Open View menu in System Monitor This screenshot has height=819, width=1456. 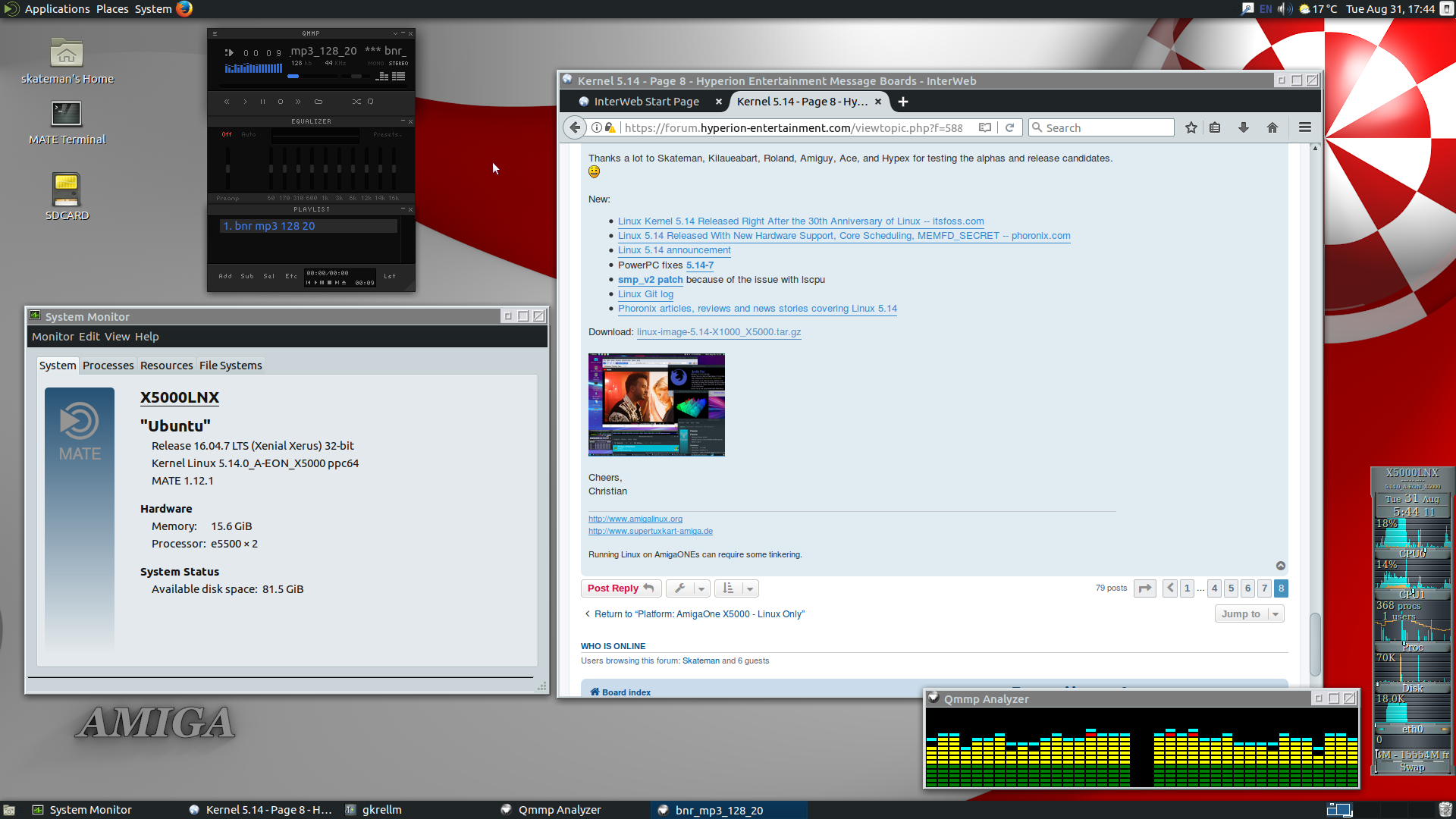pos(118,337)
